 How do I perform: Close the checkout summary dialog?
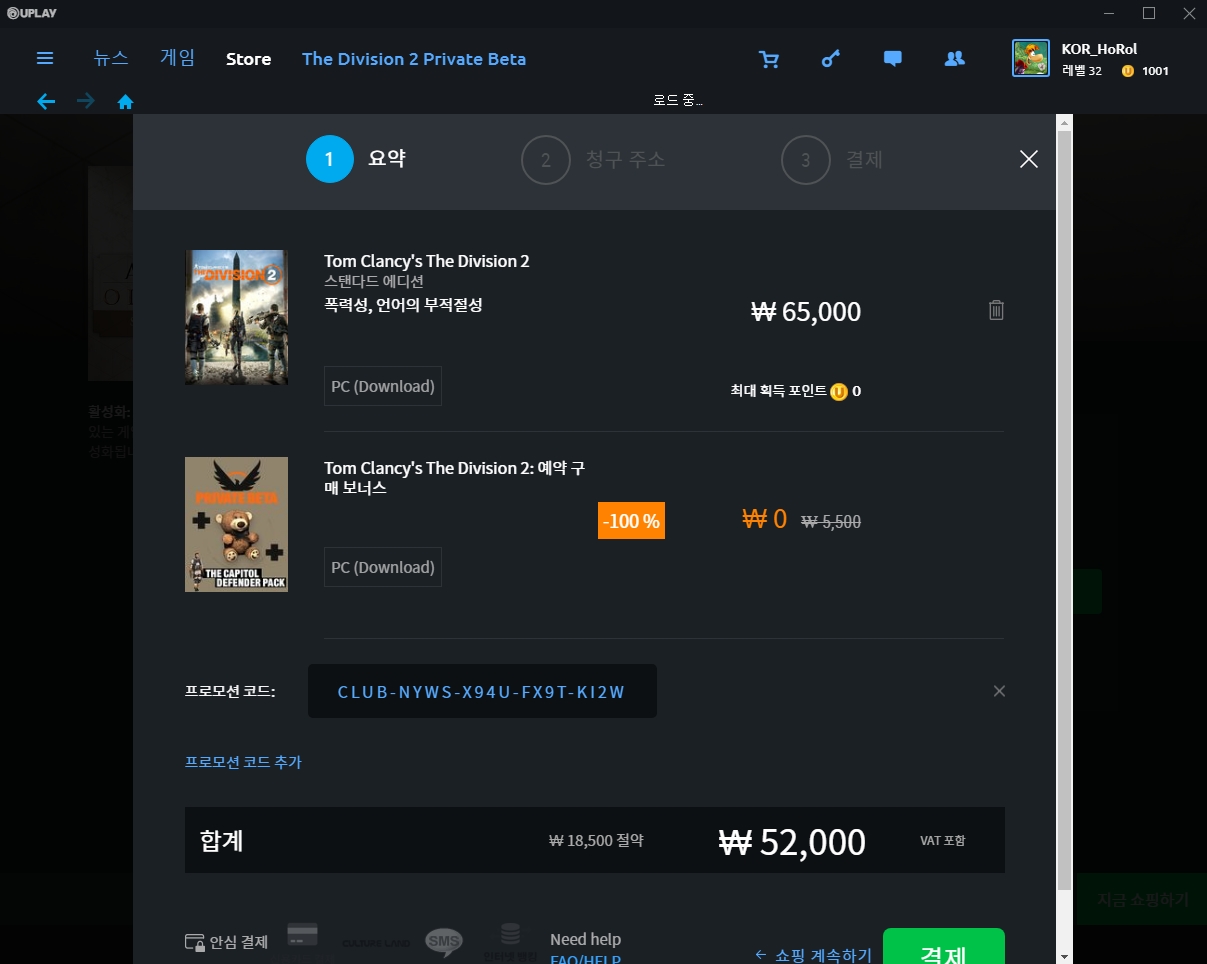(x=1028, y=159)
